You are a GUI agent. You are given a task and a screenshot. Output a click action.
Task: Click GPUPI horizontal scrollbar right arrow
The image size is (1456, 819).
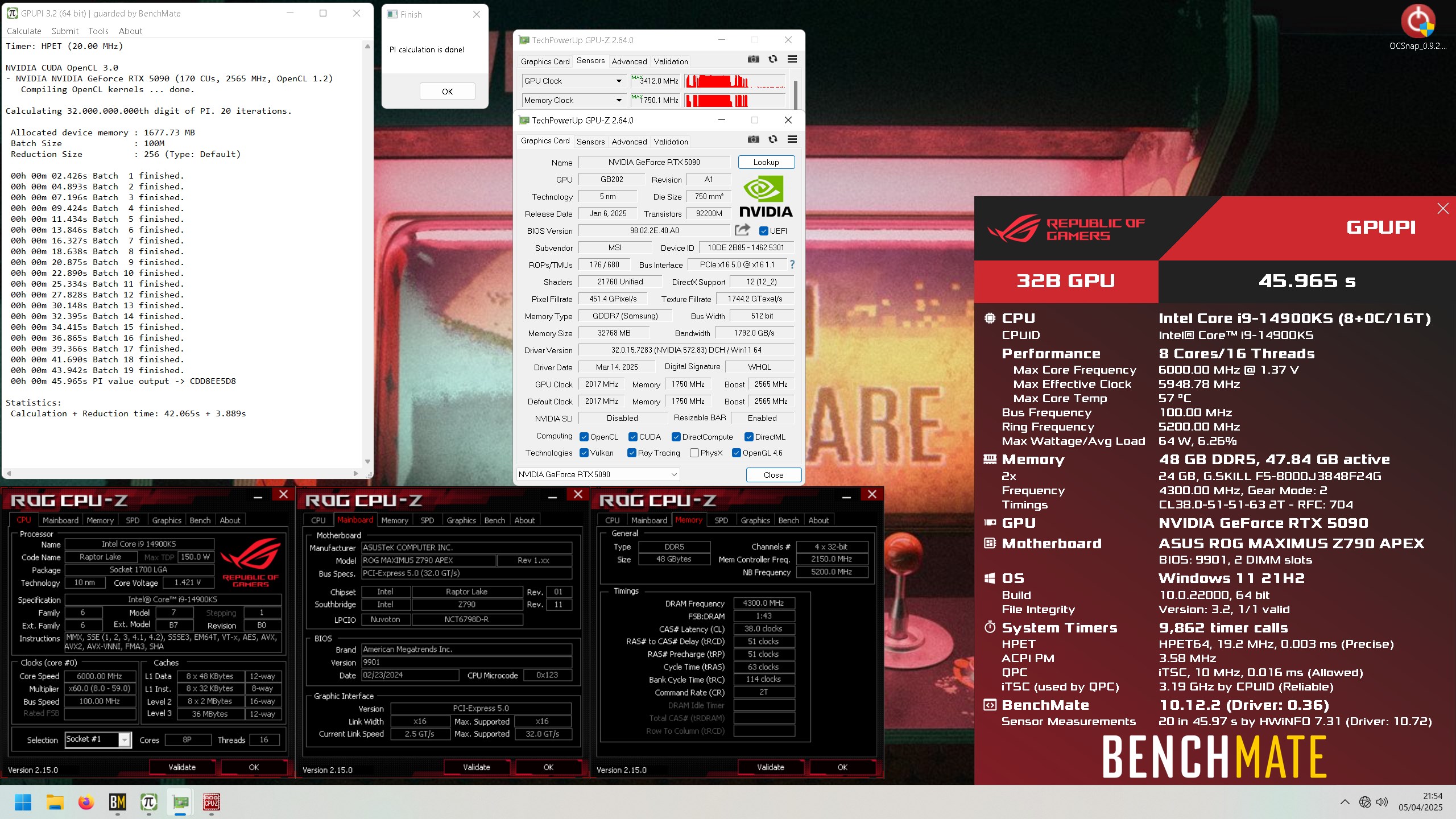pos(355,473)
